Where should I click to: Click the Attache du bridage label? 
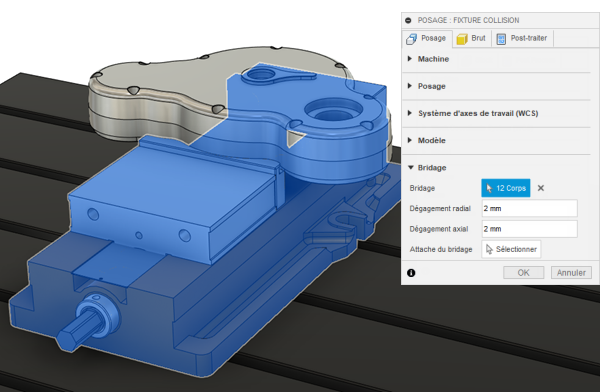pos(441,250)
